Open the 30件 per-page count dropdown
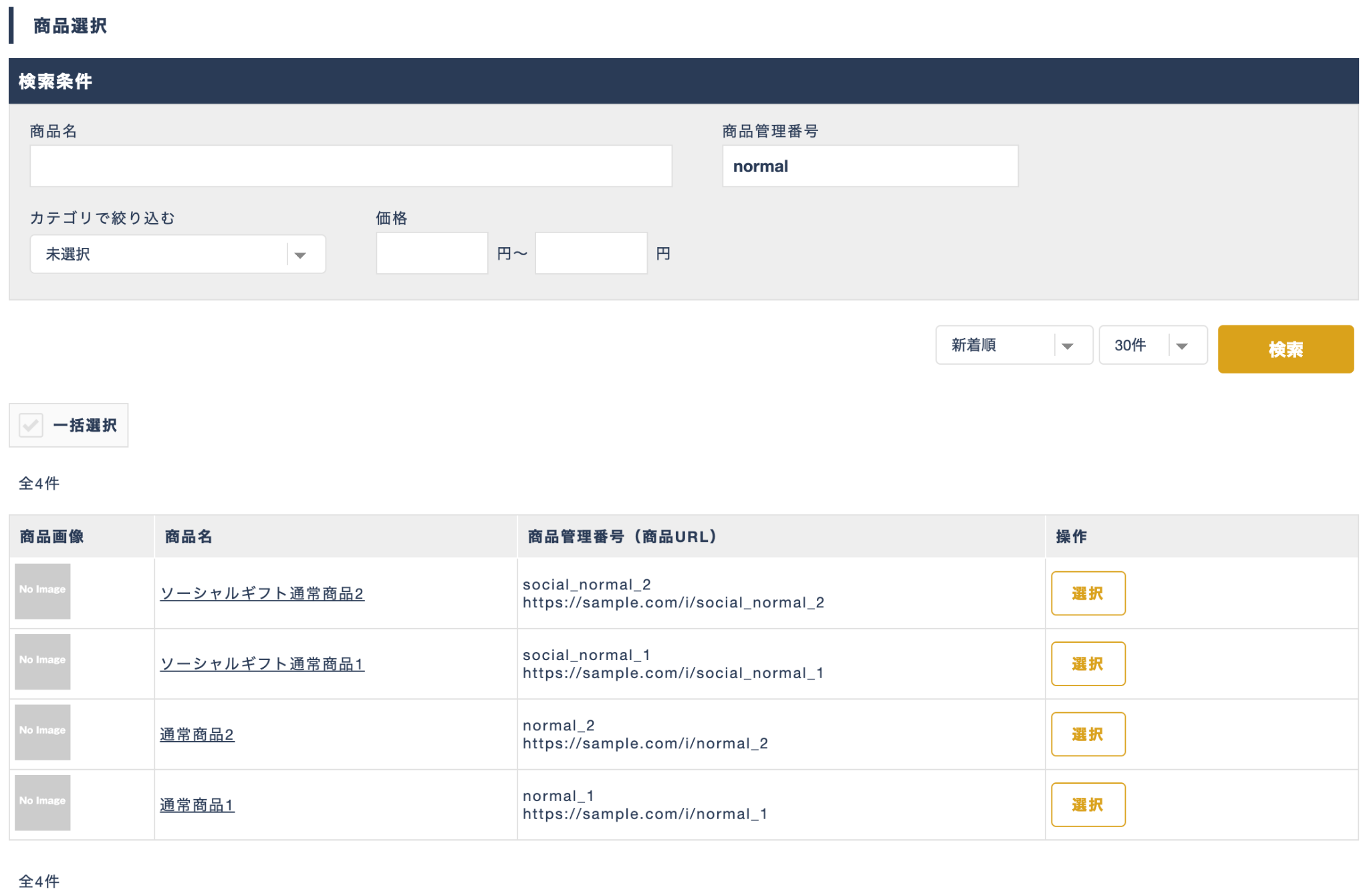This screenshot has width=1369, height=896. click(x=1152, y=345)
